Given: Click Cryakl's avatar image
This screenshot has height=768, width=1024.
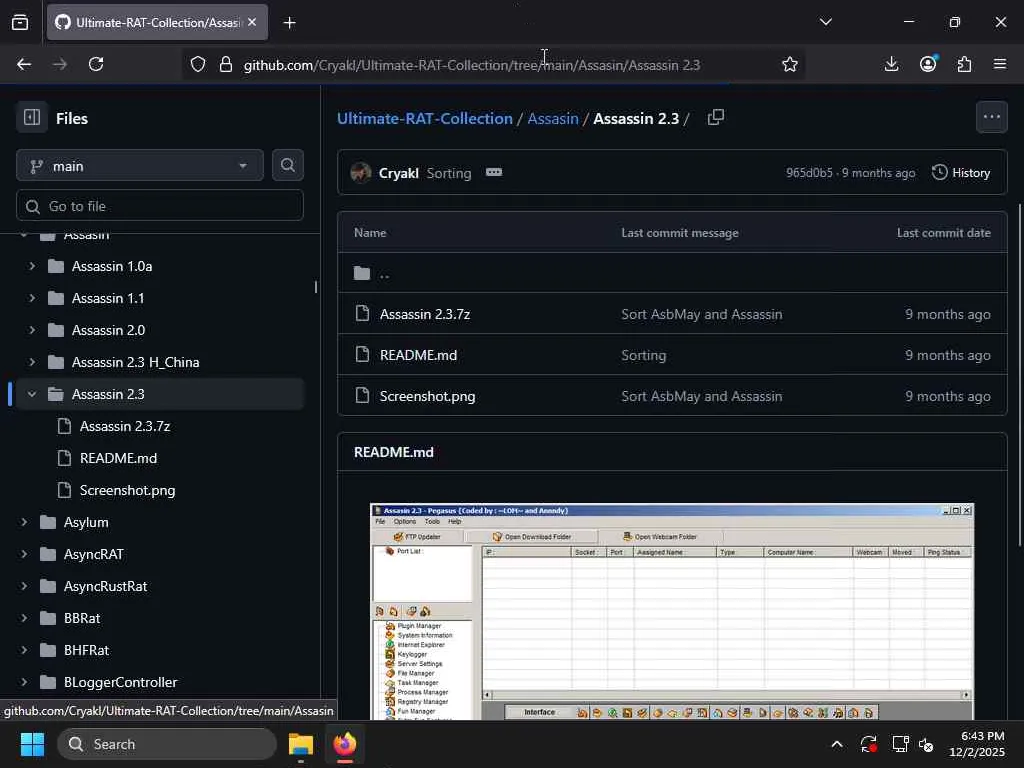Looking at the screenshot, I should coord(361,172).
